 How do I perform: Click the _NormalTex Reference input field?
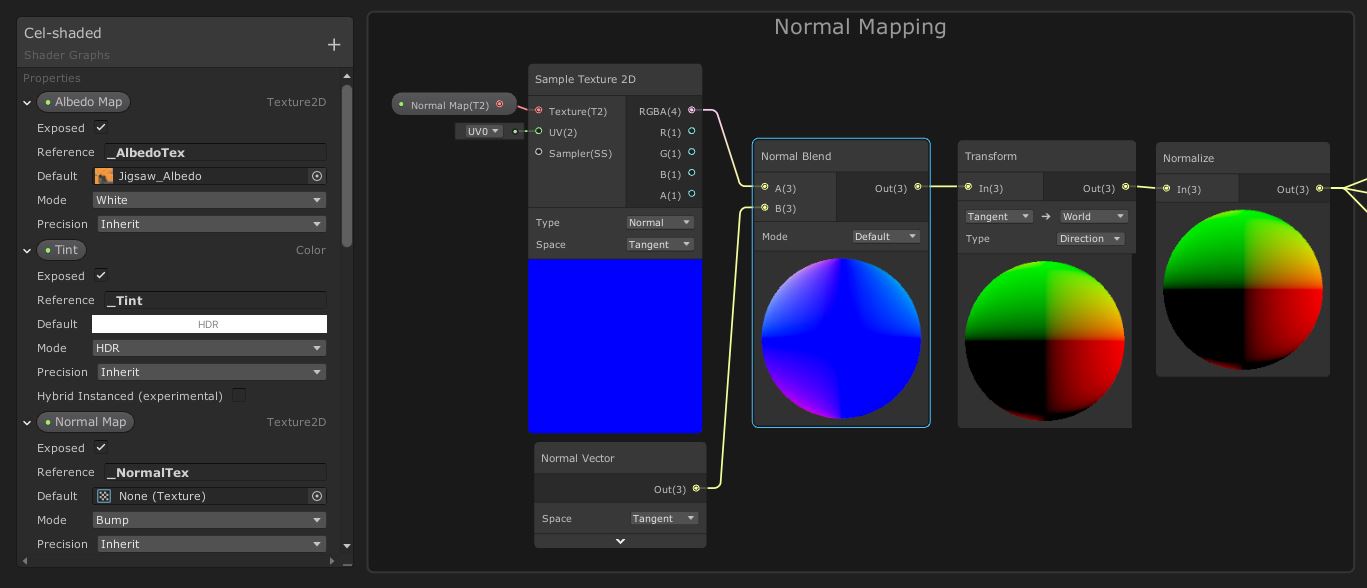point(214,472)
